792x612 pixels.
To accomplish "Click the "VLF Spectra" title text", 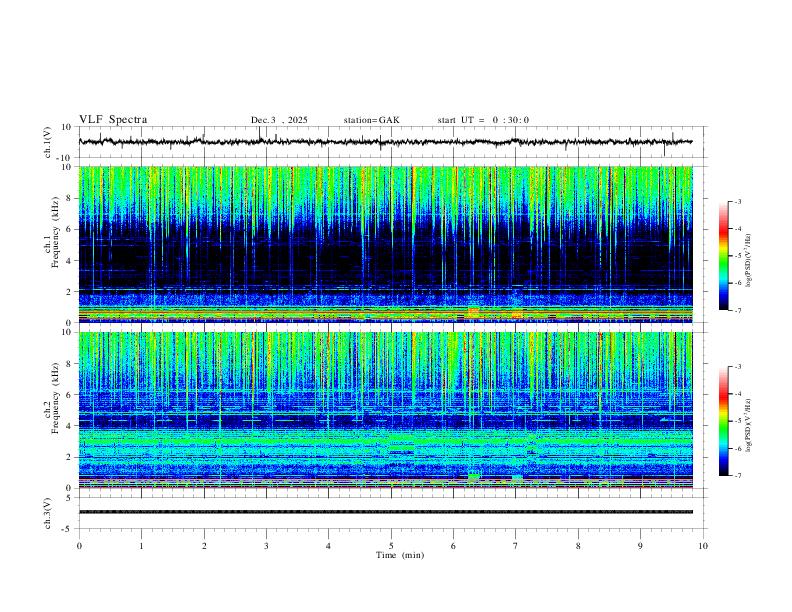I will (x=113, y=120).
